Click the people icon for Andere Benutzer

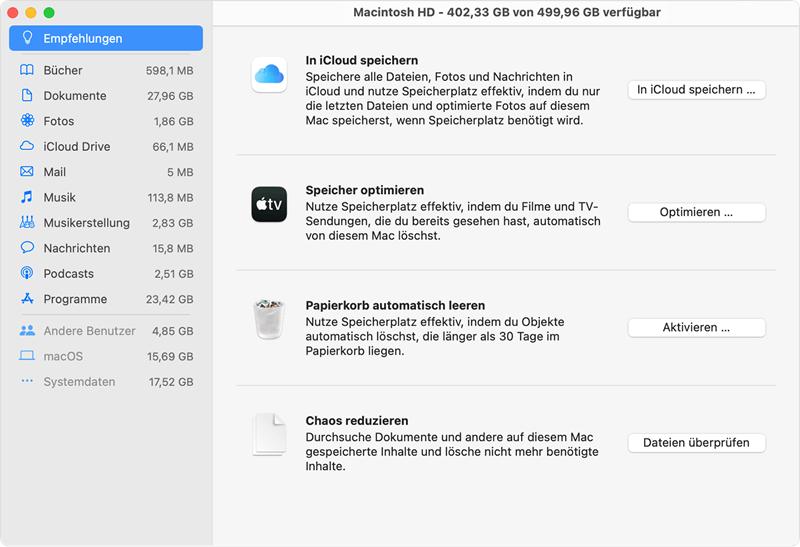pyautogui.click(x=27, y=331)
